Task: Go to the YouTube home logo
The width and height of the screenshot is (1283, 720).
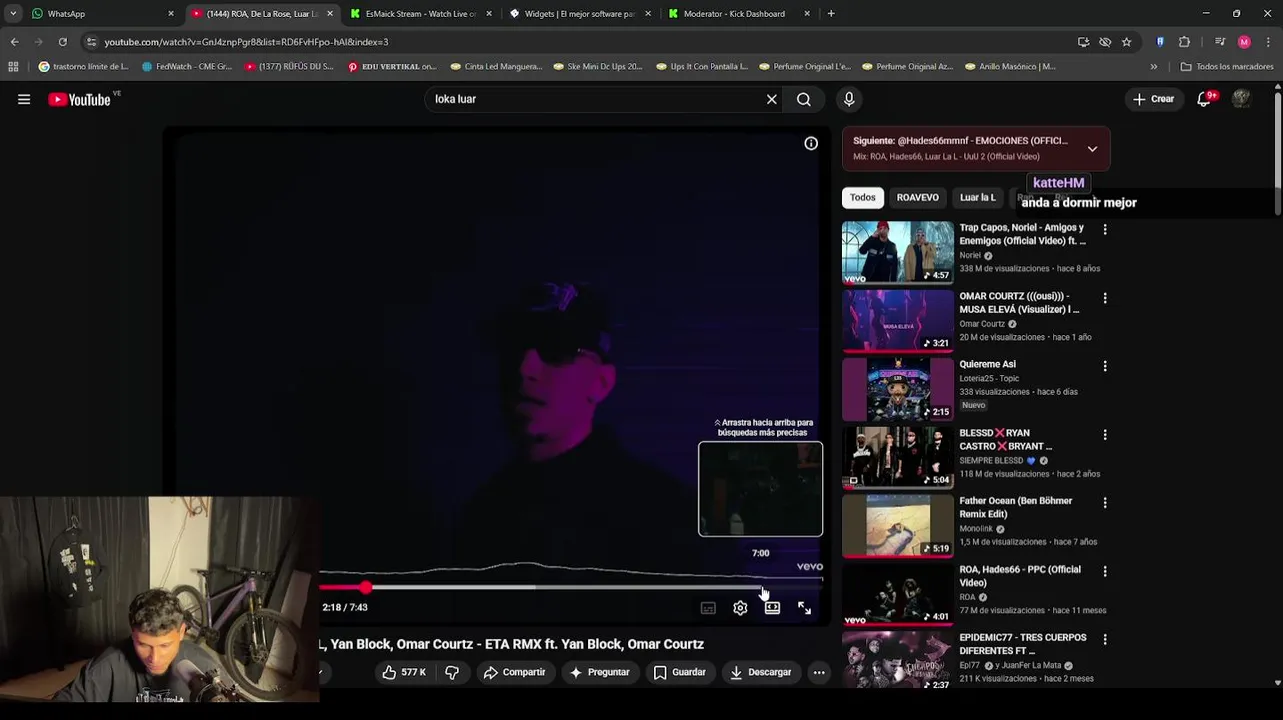Action: [x=79, y=99]
